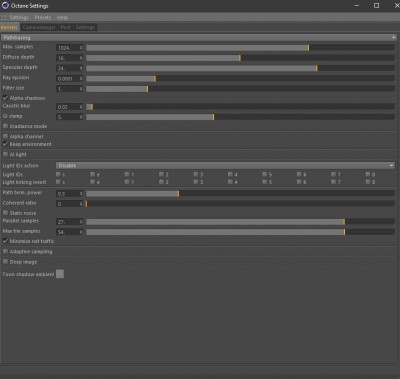Screen dimensions: 400x379
Task: Click the Specular depth slider bar
Action: 240,68
